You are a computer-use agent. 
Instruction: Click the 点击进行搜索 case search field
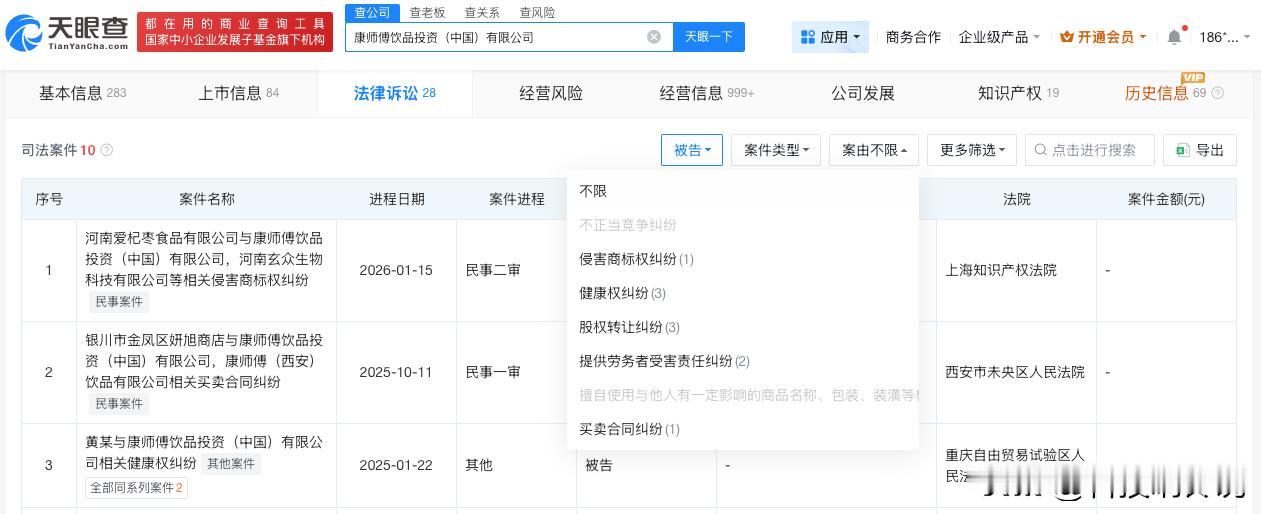[1090, 150]
